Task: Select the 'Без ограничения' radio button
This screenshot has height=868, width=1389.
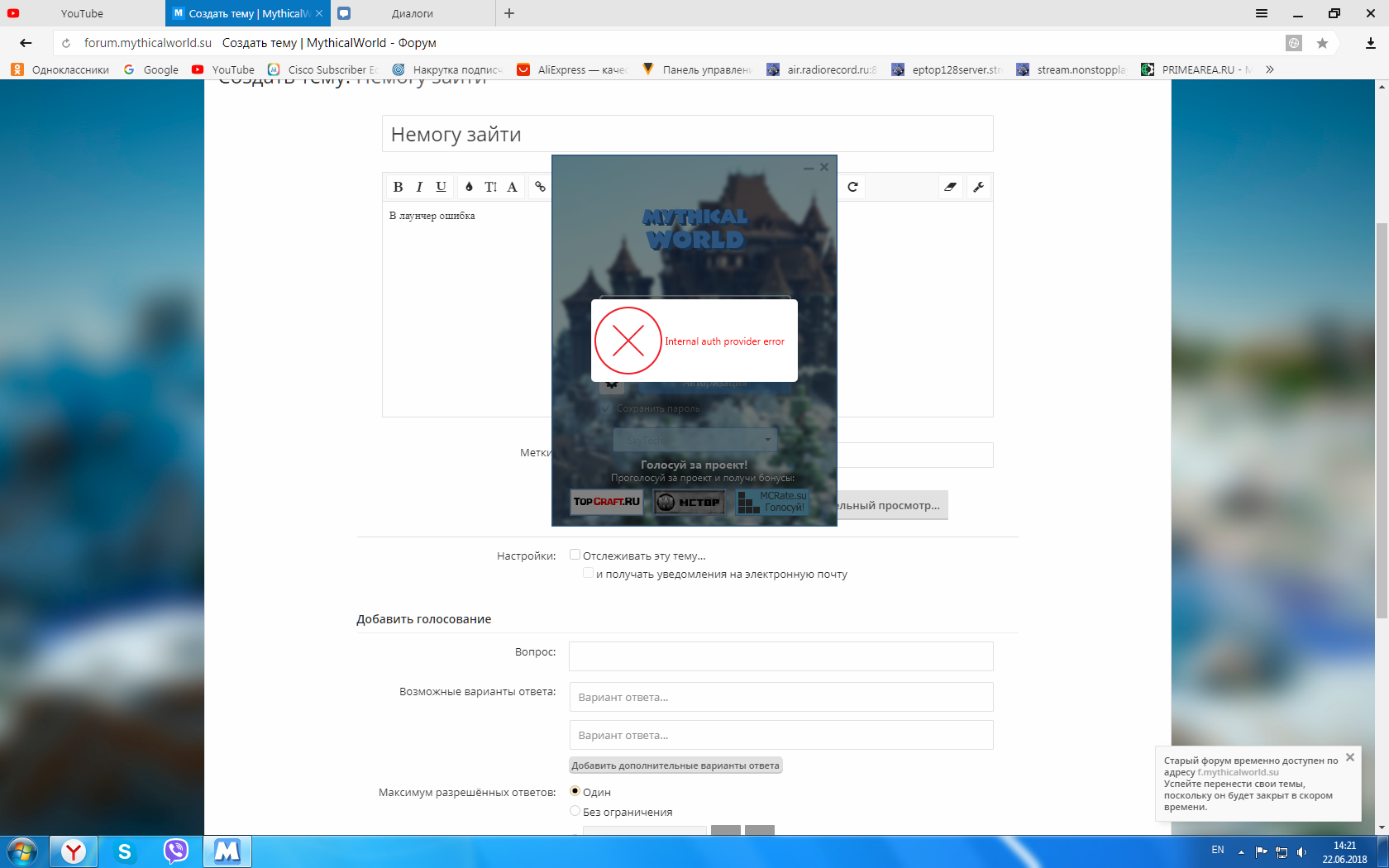Action: [x=575, y=811]
